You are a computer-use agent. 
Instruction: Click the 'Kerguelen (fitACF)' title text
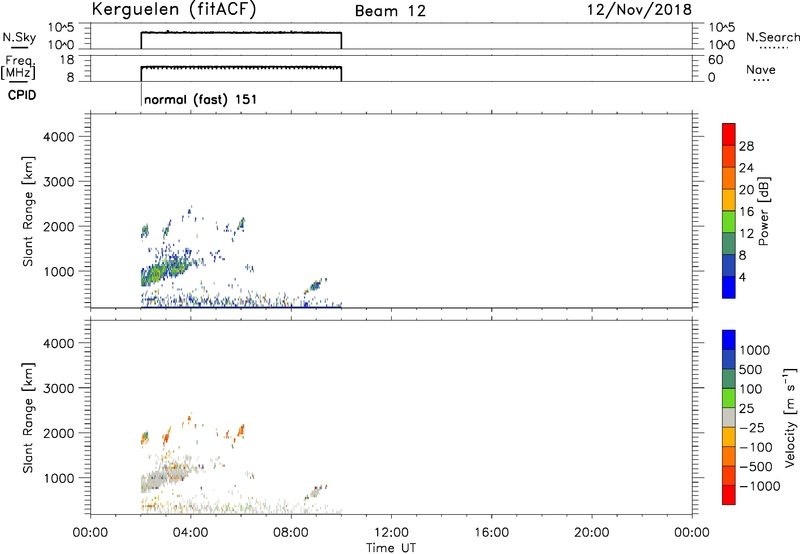pos(173,10)
